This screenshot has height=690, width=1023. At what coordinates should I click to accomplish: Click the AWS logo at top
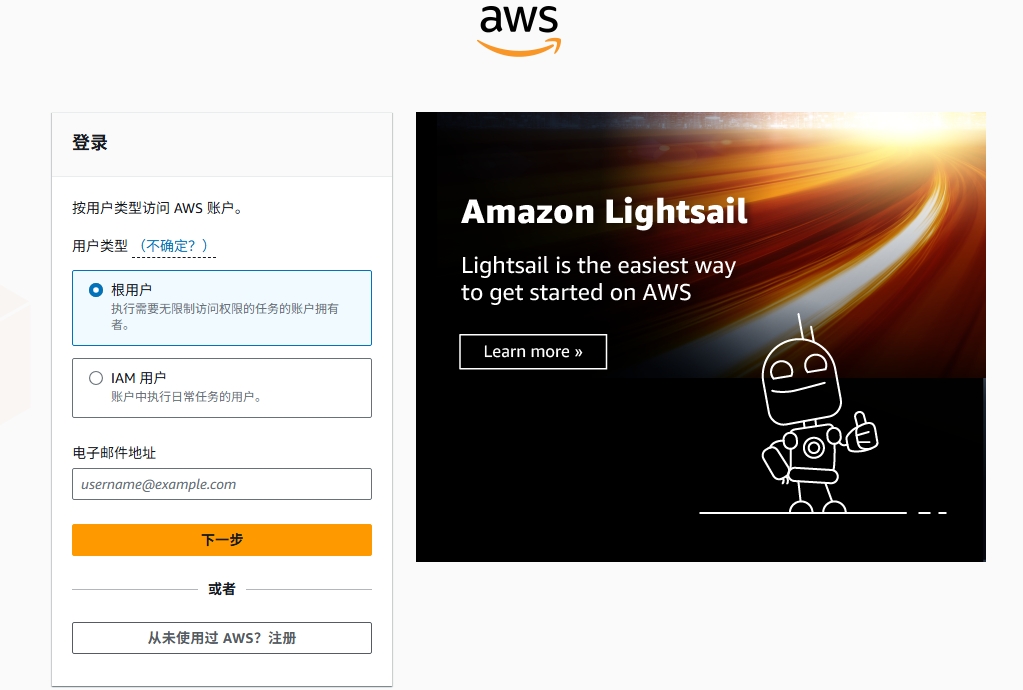[x=519, y=30]
